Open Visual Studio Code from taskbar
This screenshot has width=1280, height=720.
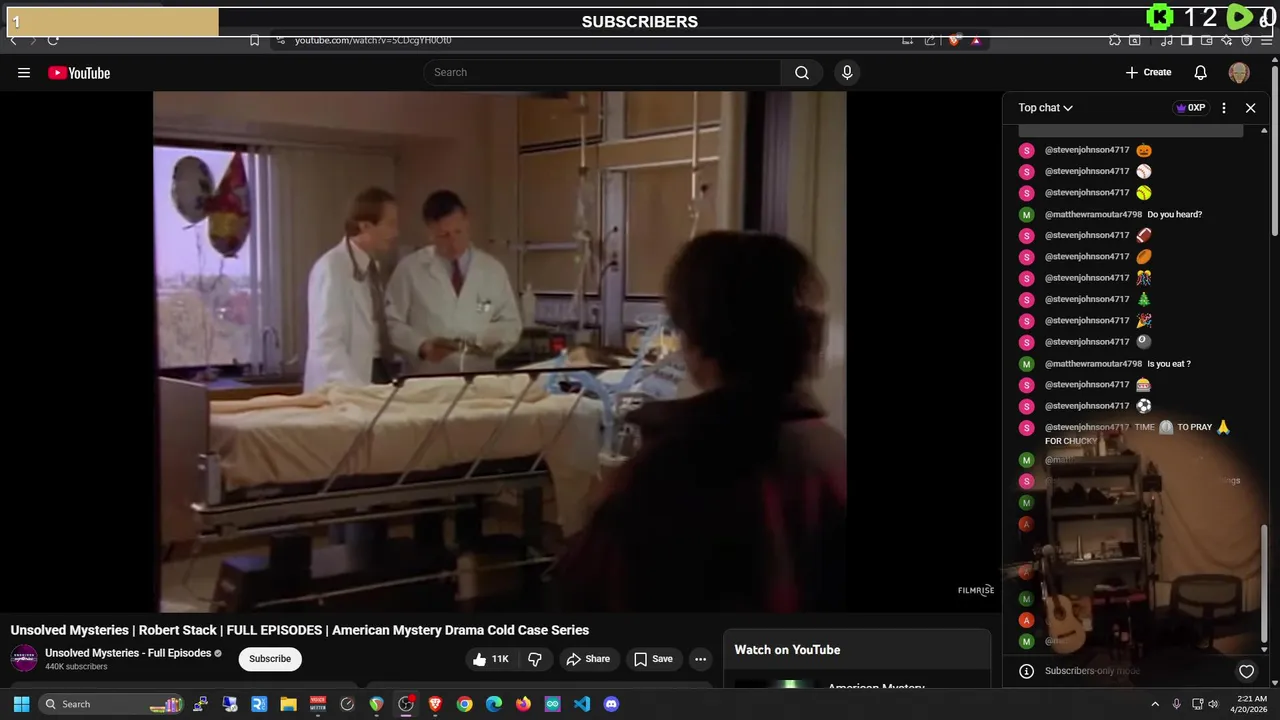tap(582, 704)
